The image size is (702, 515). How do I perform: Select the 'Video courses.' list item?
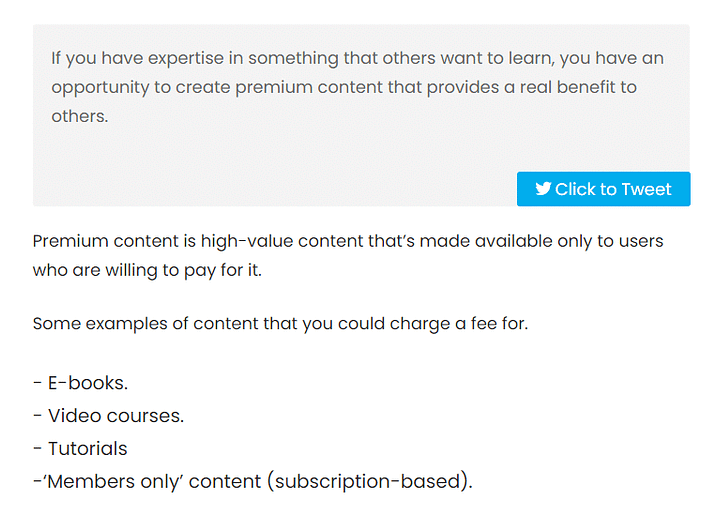click(108, 416)
